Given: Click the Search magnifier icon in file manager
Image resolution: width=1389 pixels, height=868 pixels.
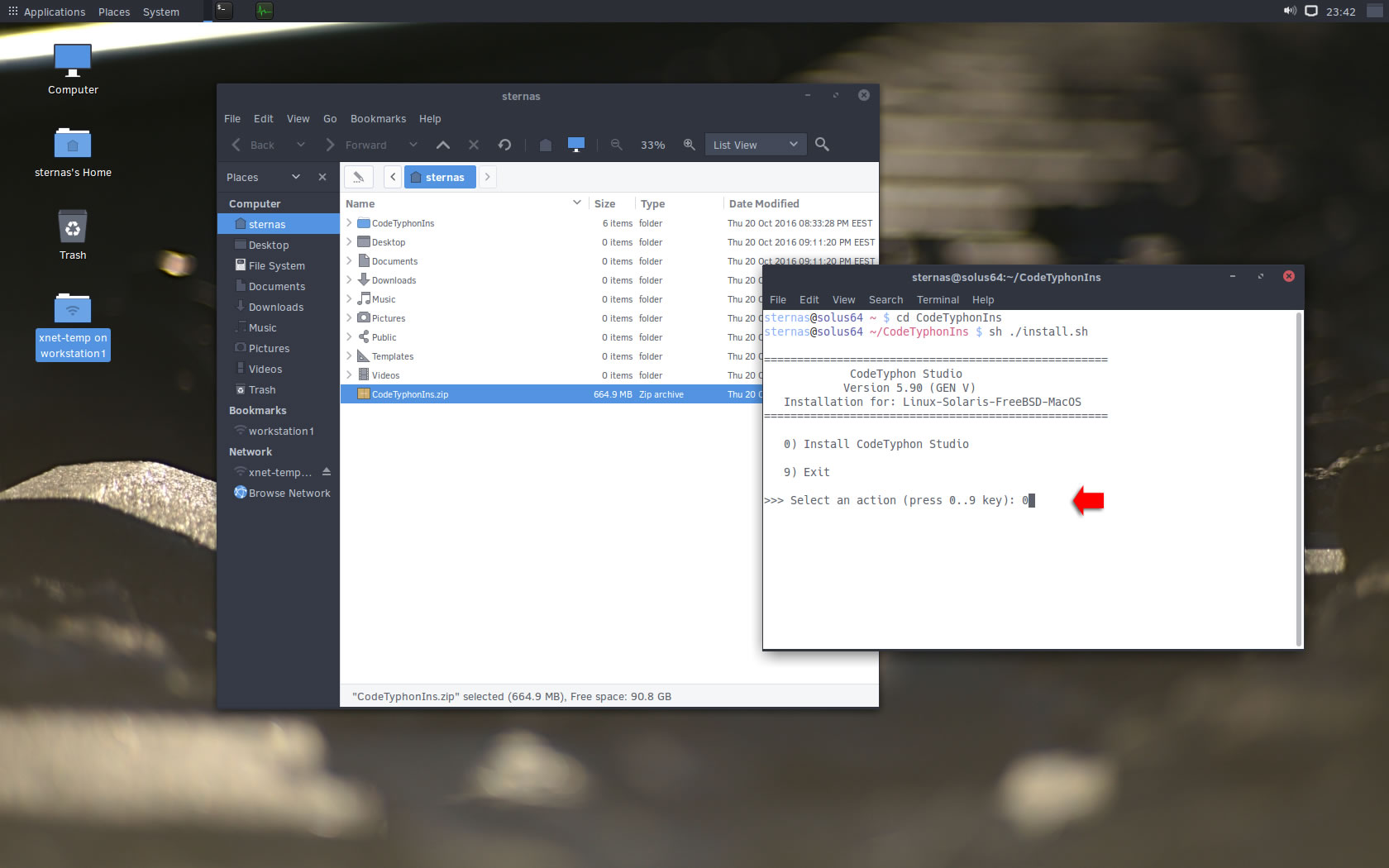Looking at the screenshot, I should [822, 145].
